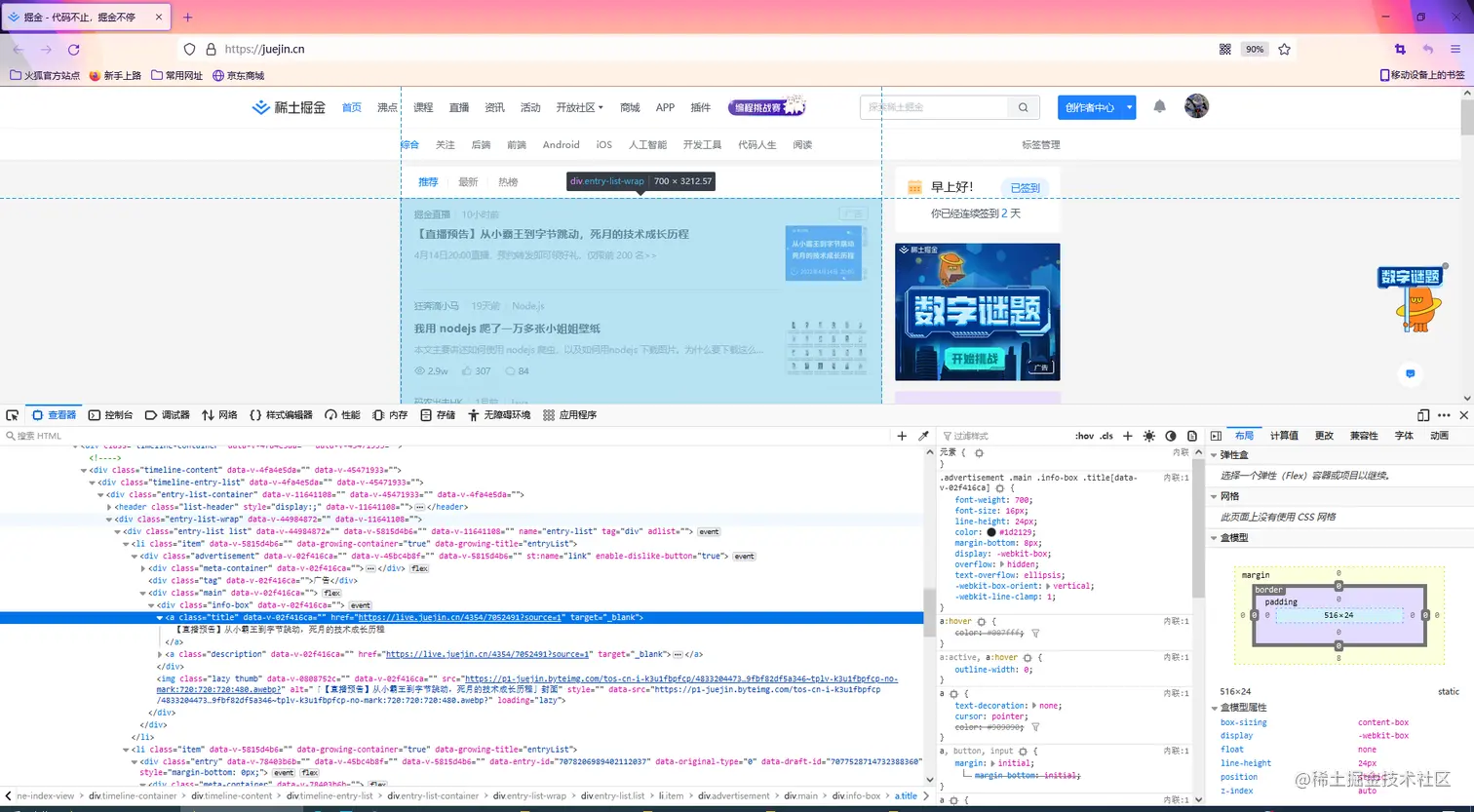Close the developer tools panel
The width and height of the screenshot is (1474, 812).
pos(1463,414)
